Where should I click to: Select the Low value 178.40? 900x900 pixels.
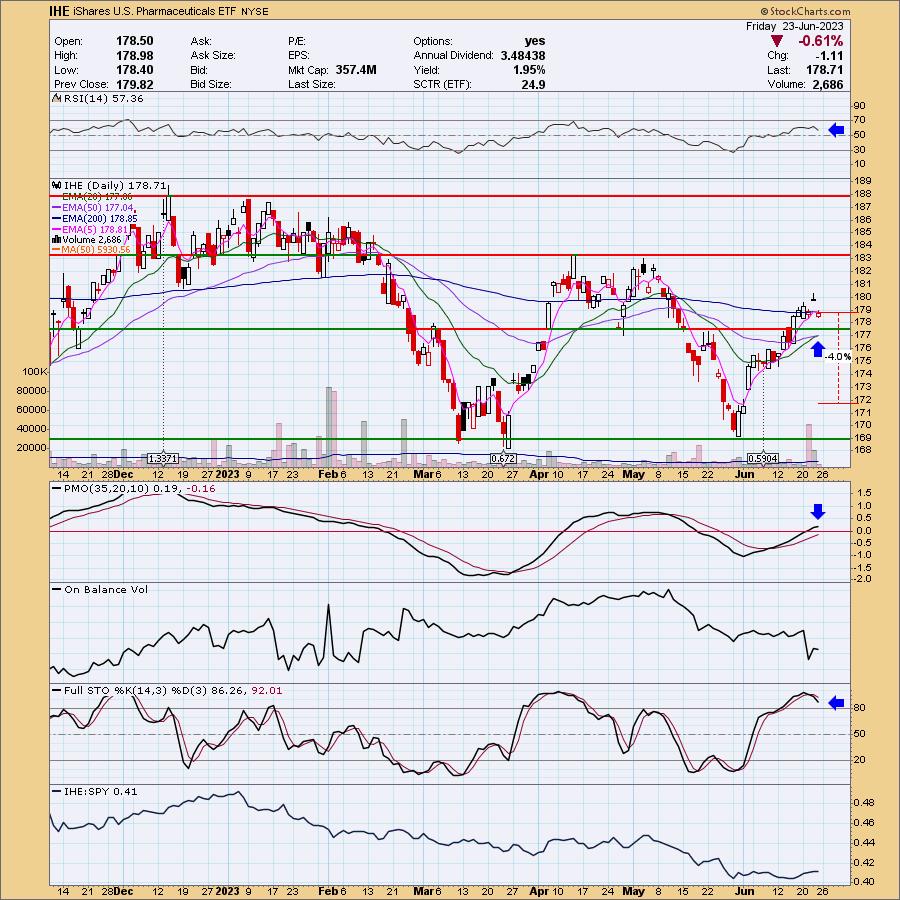tap(134, 70)
